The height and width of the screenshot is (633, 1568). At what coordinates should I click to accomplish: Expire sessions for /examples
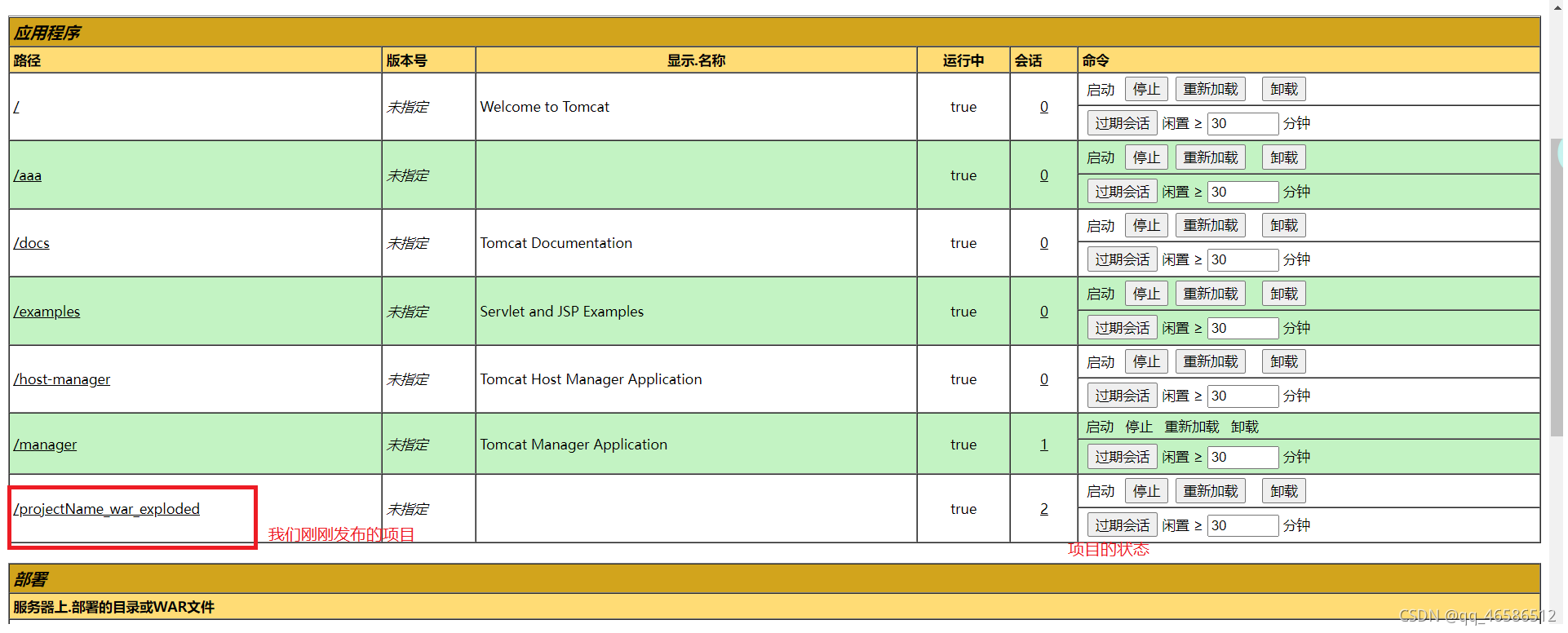1123,328
